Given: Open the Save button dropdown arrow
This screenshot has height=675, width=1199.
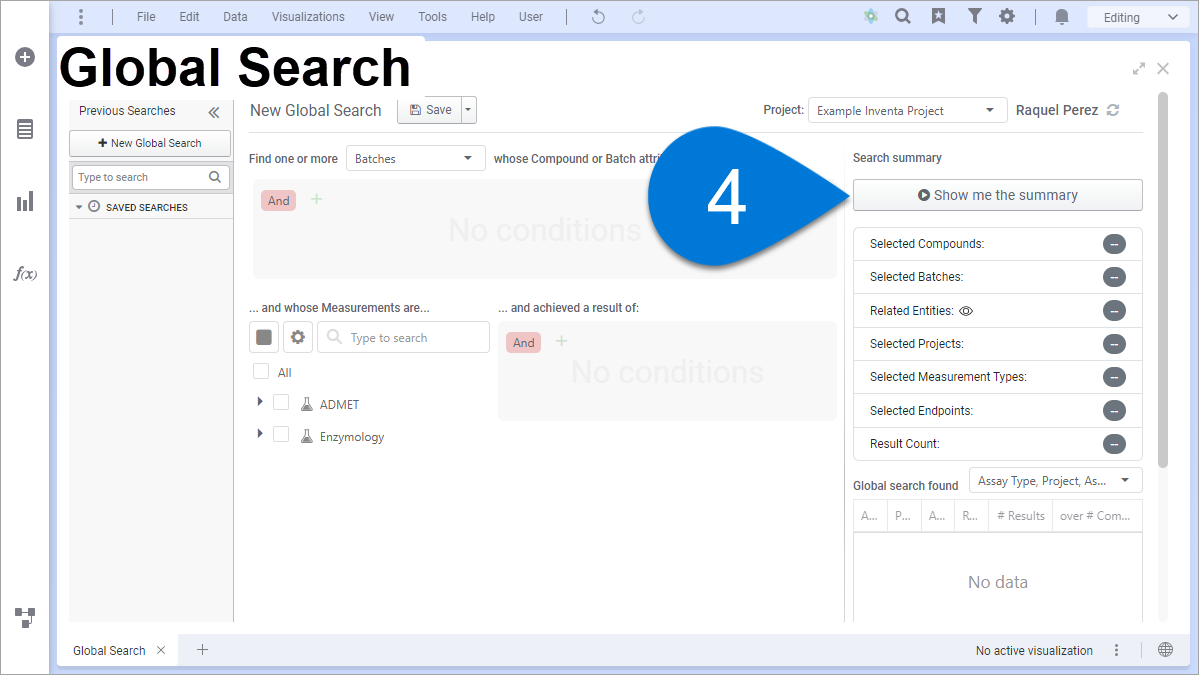Looking at the screenshot, I should [x=469, y=110].
